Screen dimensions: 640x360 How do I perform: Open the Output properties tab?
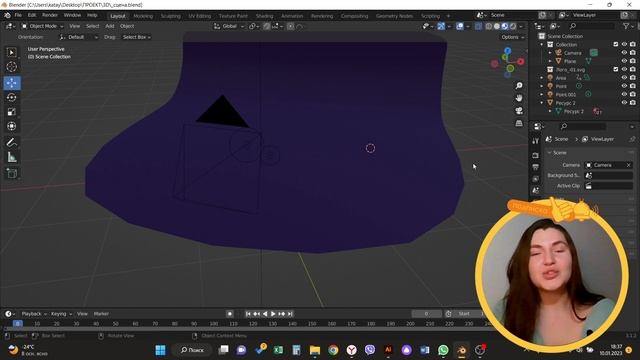(536, 167)
